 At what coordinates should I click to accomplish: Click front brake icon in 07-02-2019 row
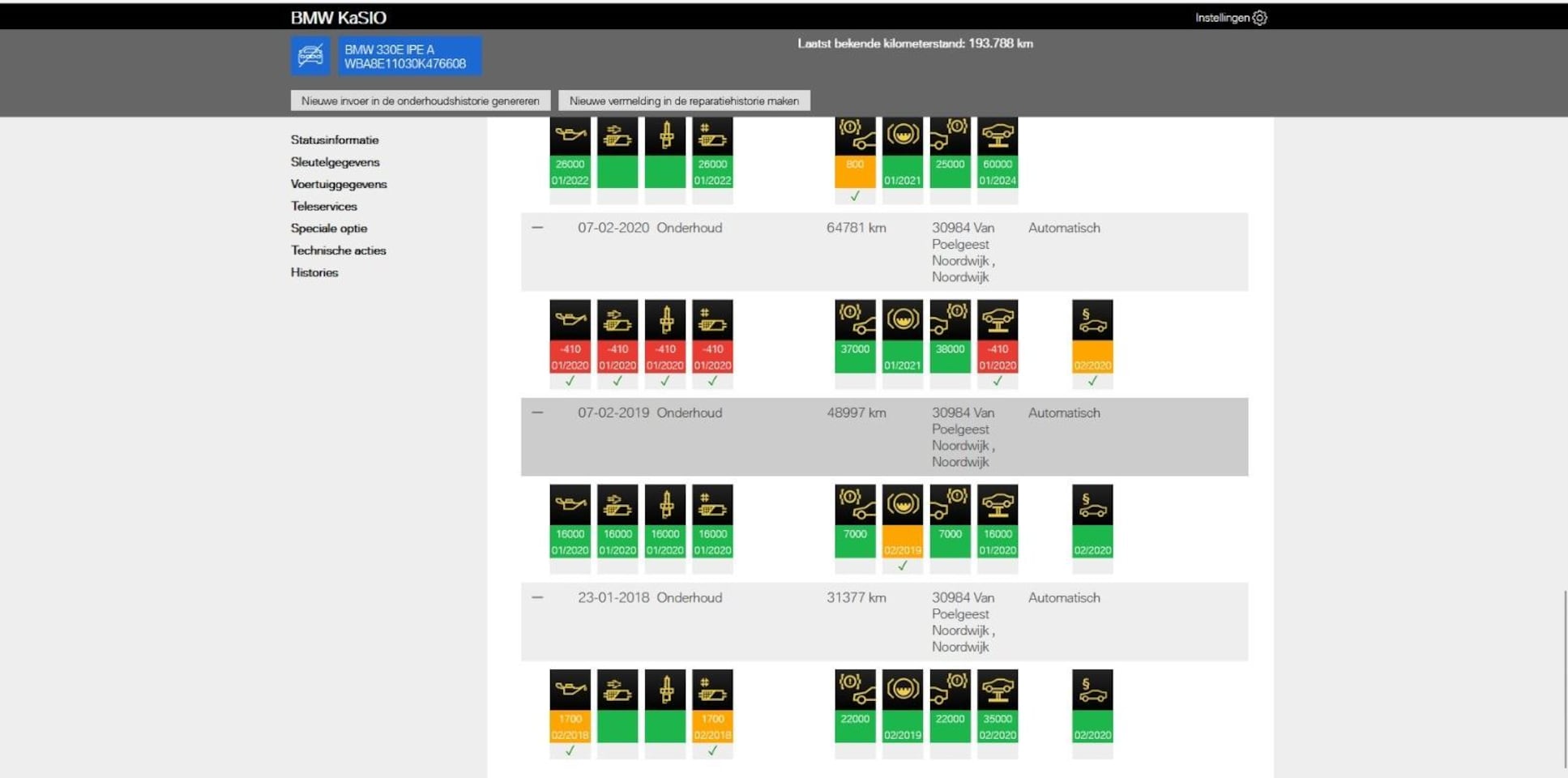click(855, 505)
